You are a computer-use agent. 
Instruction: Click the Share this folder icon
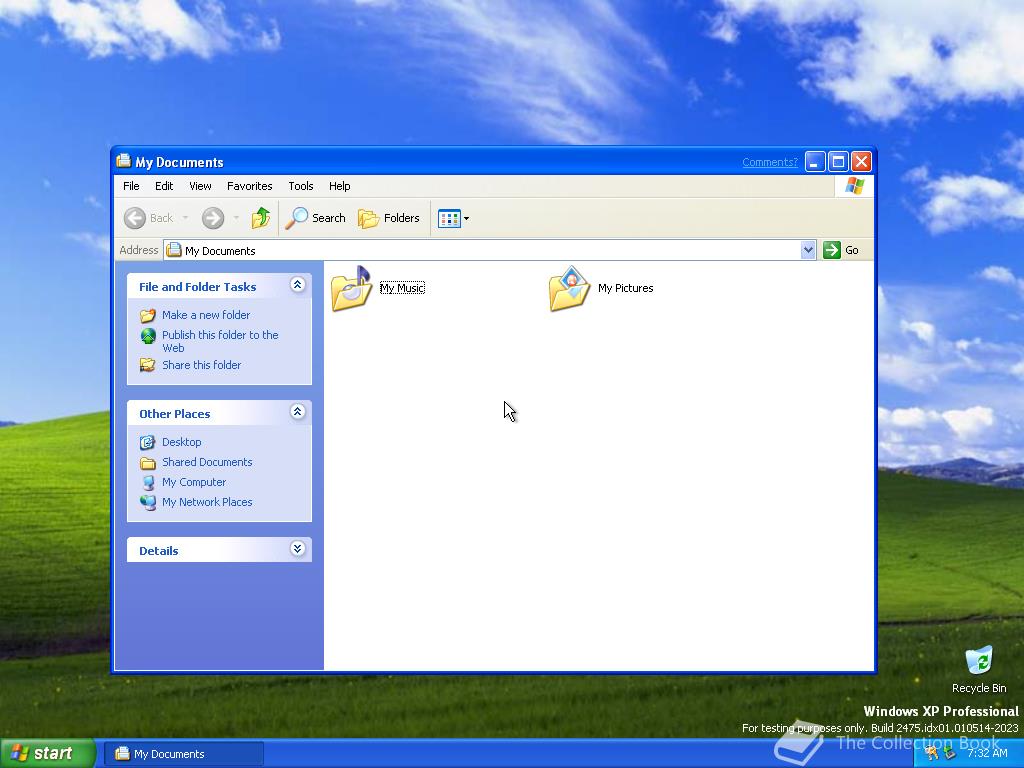pyautogui.click(x=148, y=365)
